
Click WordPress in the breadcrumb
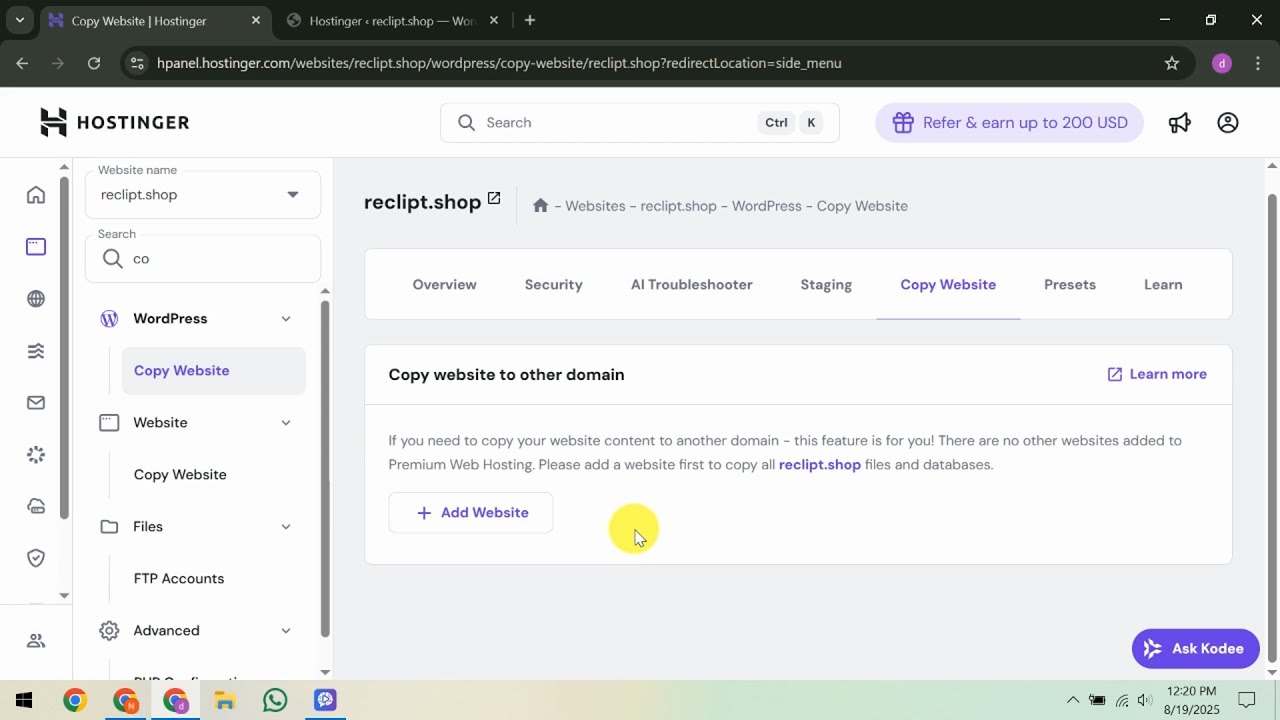pos(766,206)
